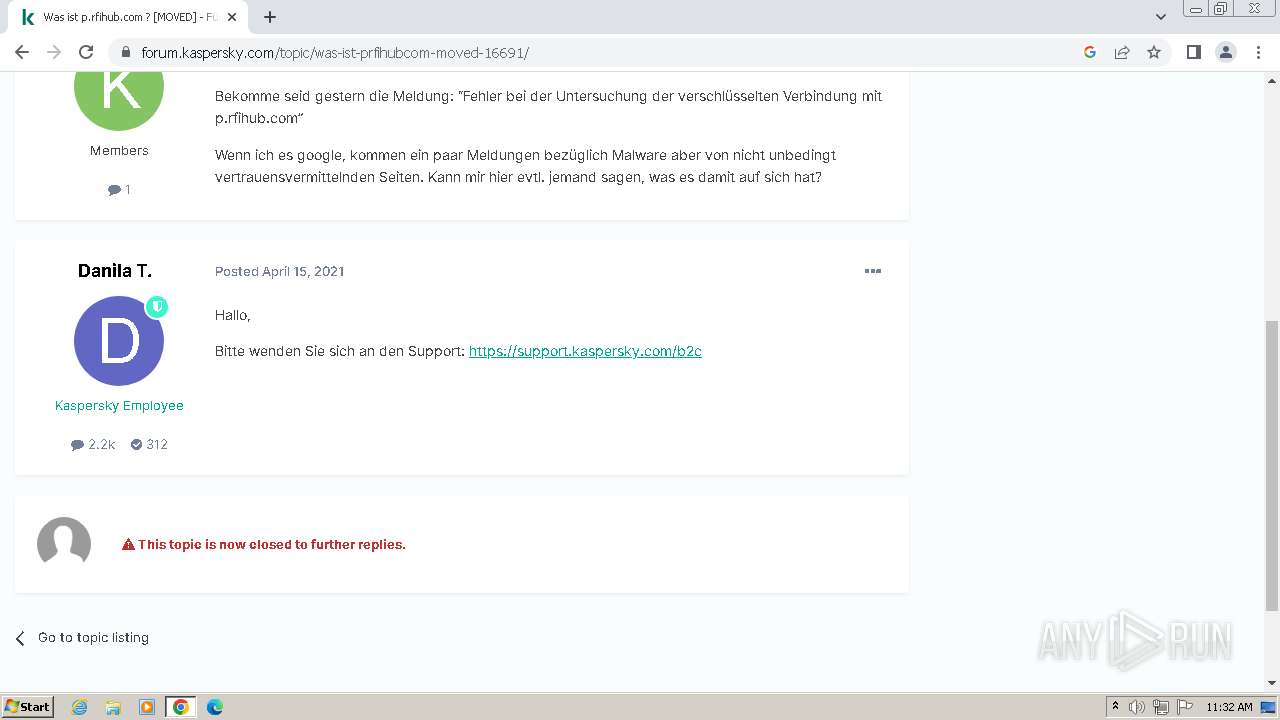Open Microsoft Edge from the taskbar
Viewport: 1280px width, 720px height.
pos(215,707)
